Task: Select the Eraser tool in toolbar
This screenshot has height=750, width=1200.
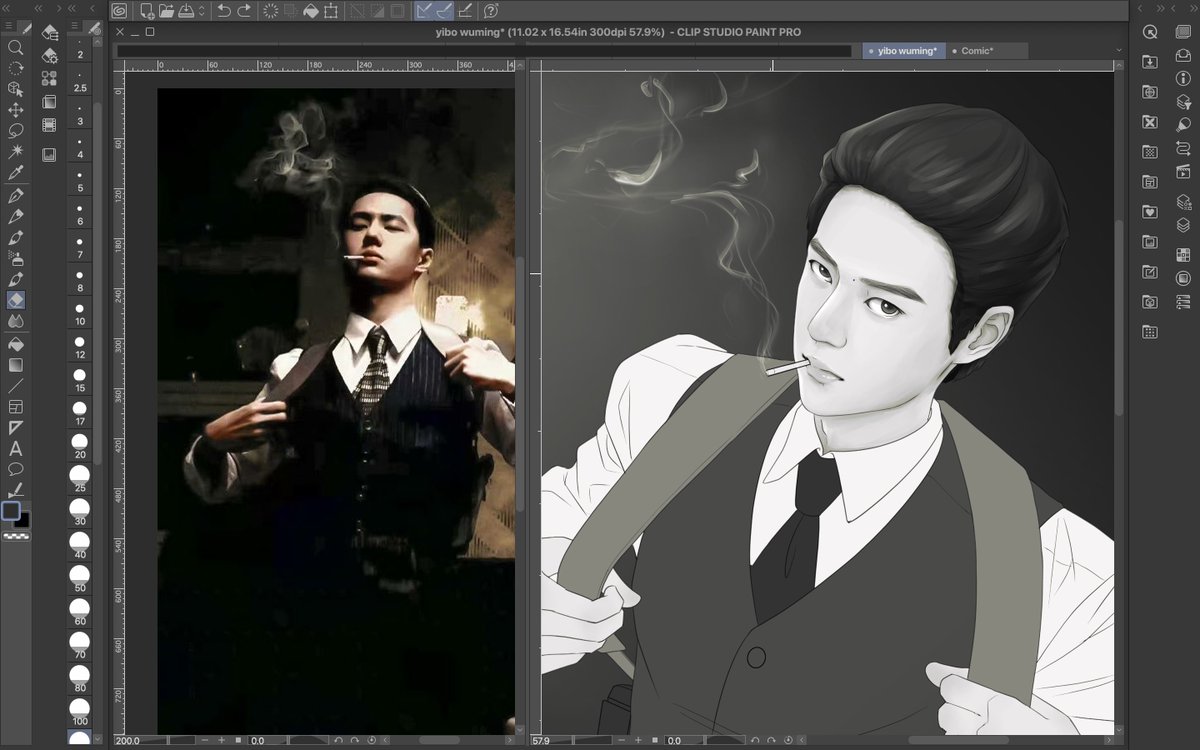Action: [15, 300]
